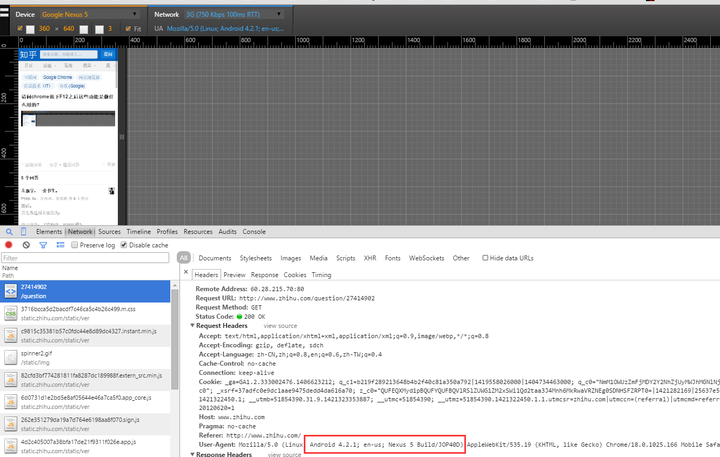Select the Headers tab of the request
The width and height of the screenshot is (720, 457).
point(206,275)
